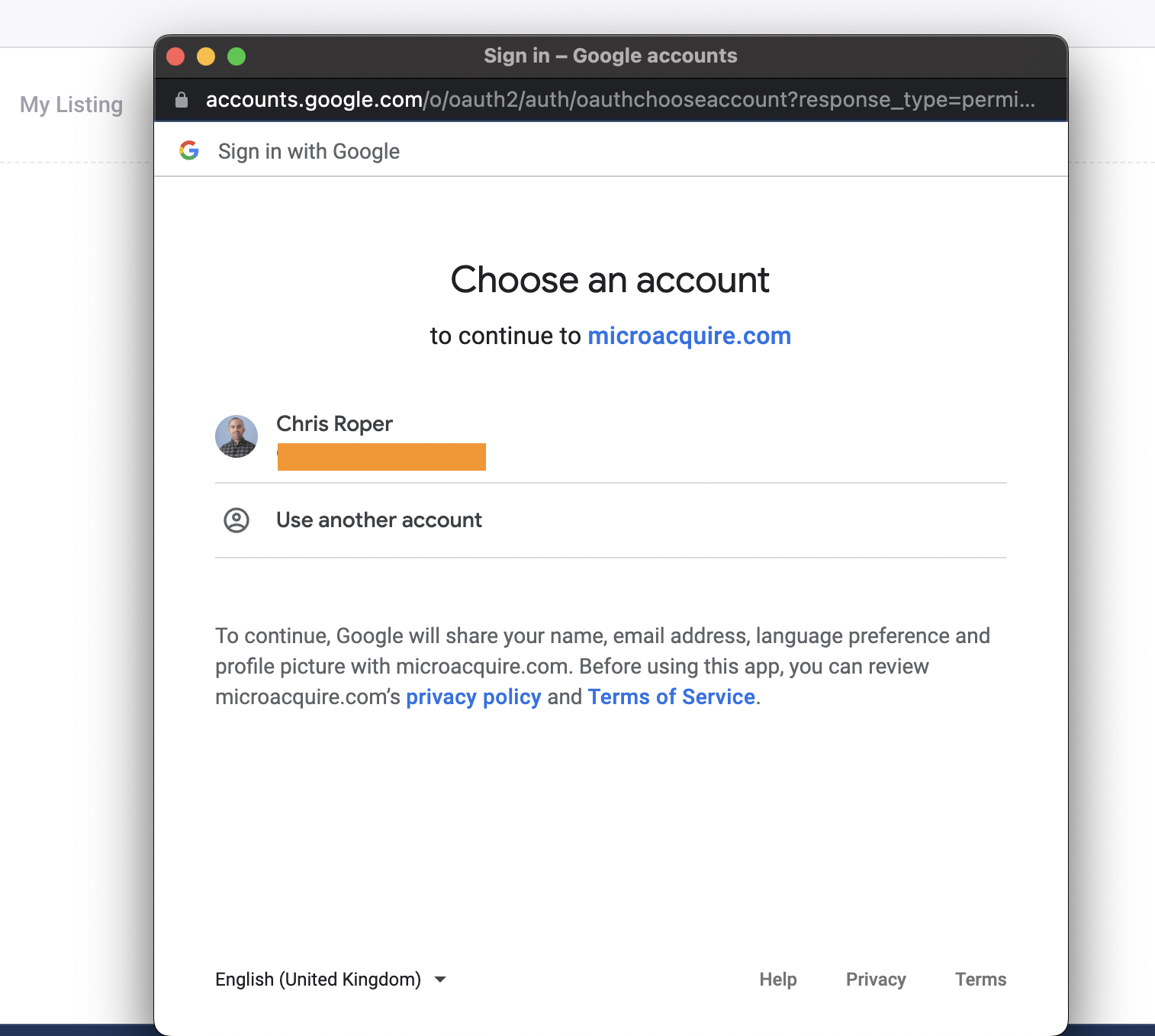Open the microacquire.com link

pos(690,336)
